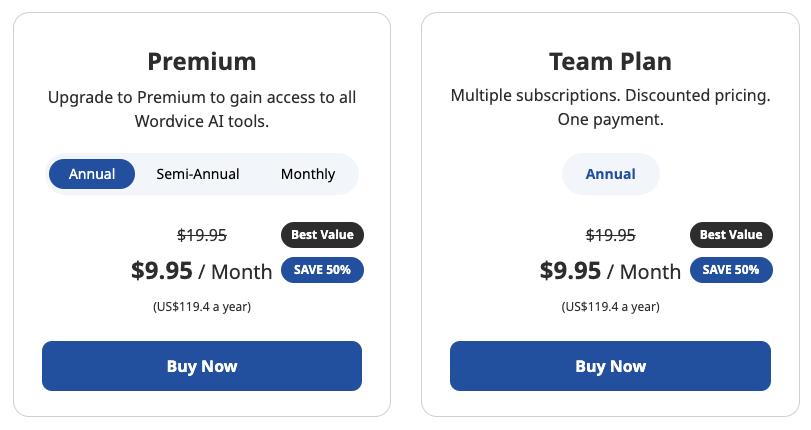This screenshot has height=430, width=811.
Task: Click the US$119.4 a year note under Premium
Action: [x=202, y=306]
